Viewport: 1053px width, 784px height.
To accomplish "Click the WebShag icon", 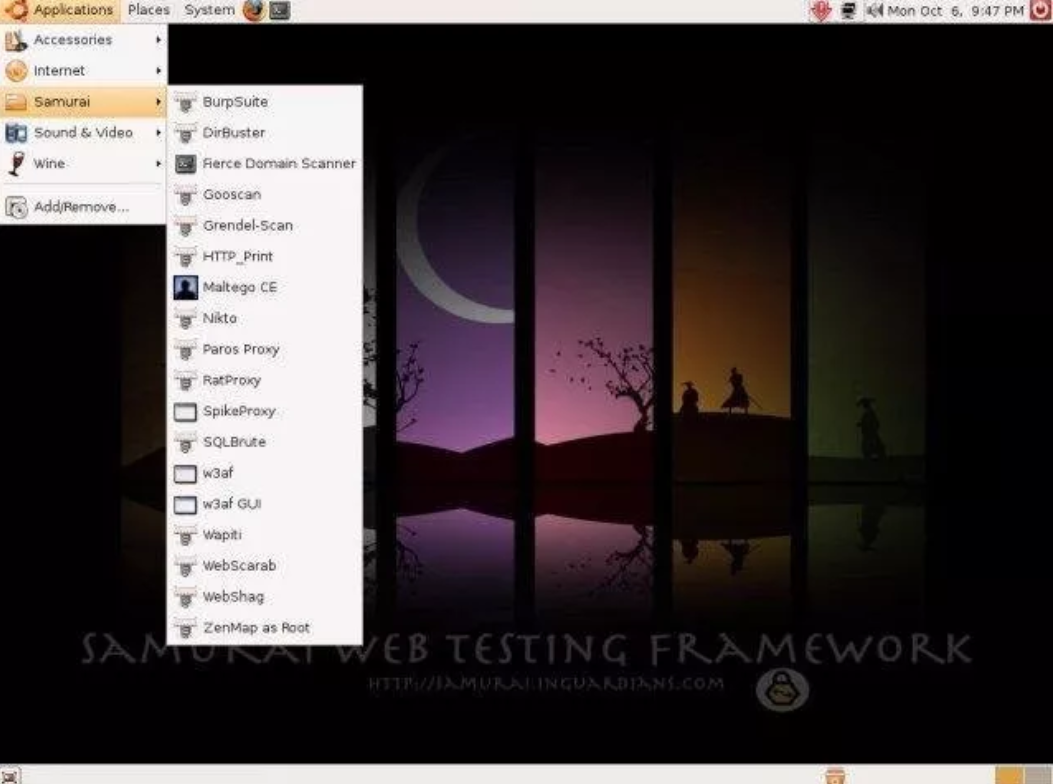I will point(185,597).
